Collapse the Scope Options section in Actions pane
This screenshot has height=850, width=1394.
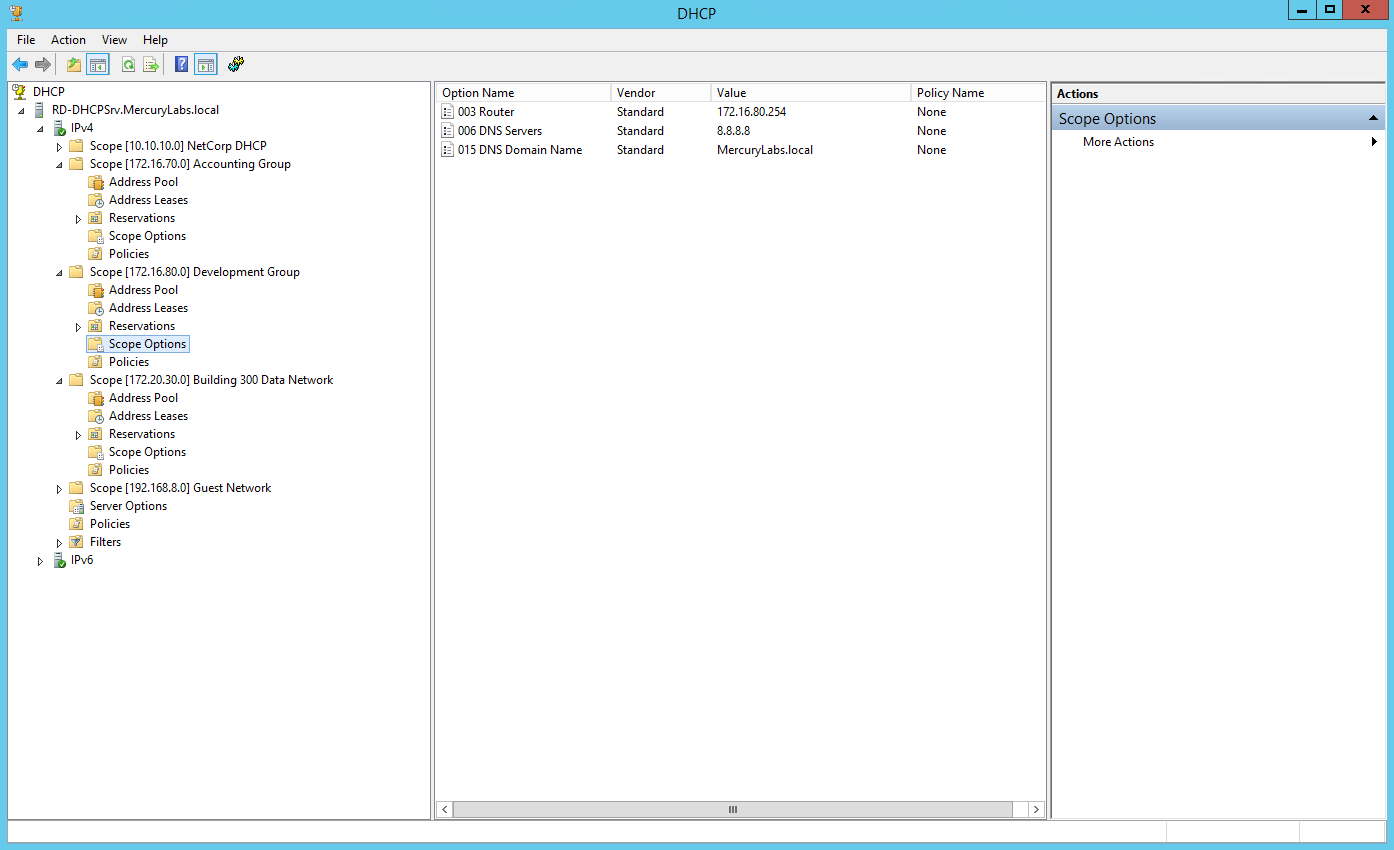tap(1375, 118)
